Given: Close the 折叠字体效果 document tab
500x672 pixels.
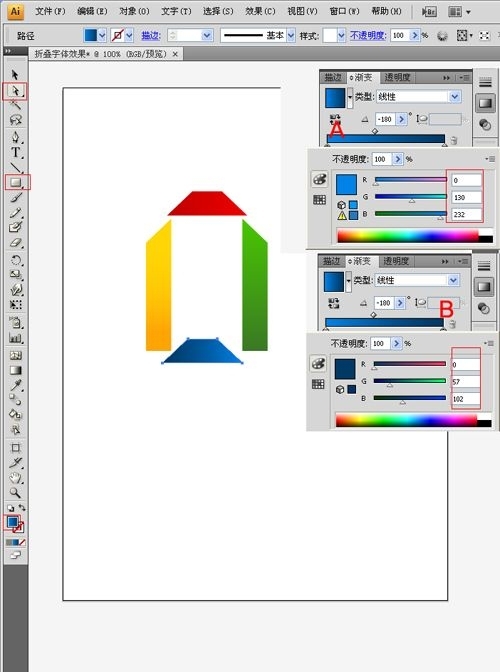Looking at the screenshot, I should click(x=175, y=54).
